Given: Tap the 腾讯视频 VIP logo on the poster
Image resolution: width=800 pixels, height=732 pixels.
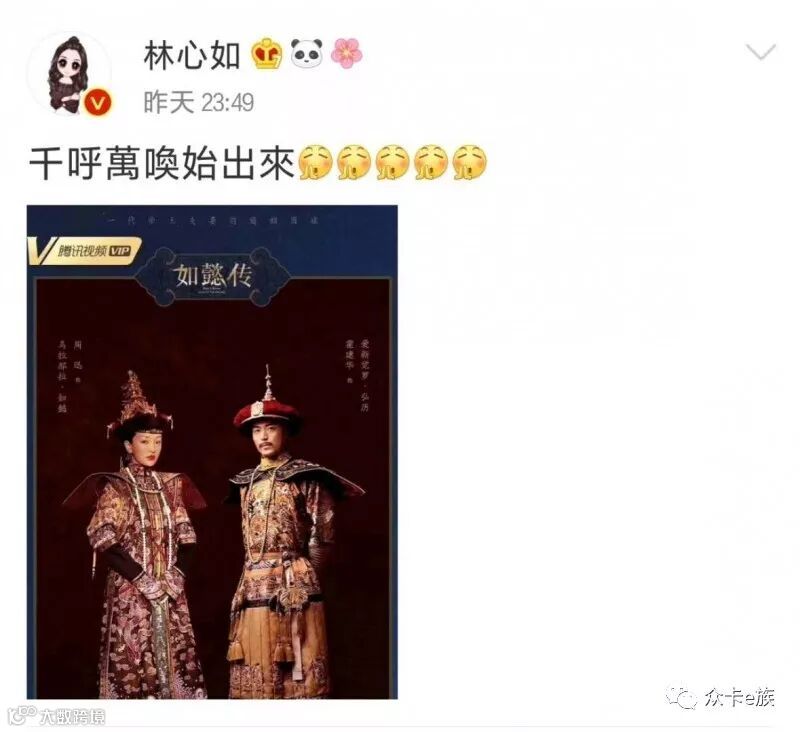Looking at the screenshot, I should coord(84,251).
